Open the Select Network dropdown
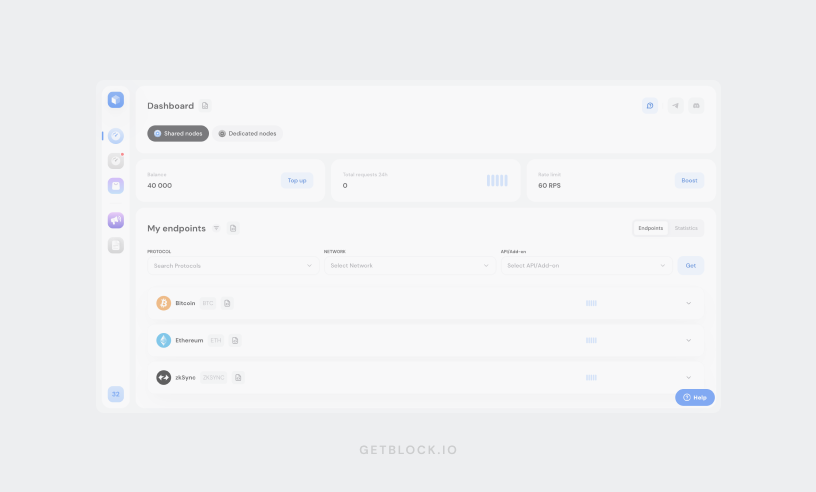The height and width of the screenshot is (492, 816). coord(410,266)
